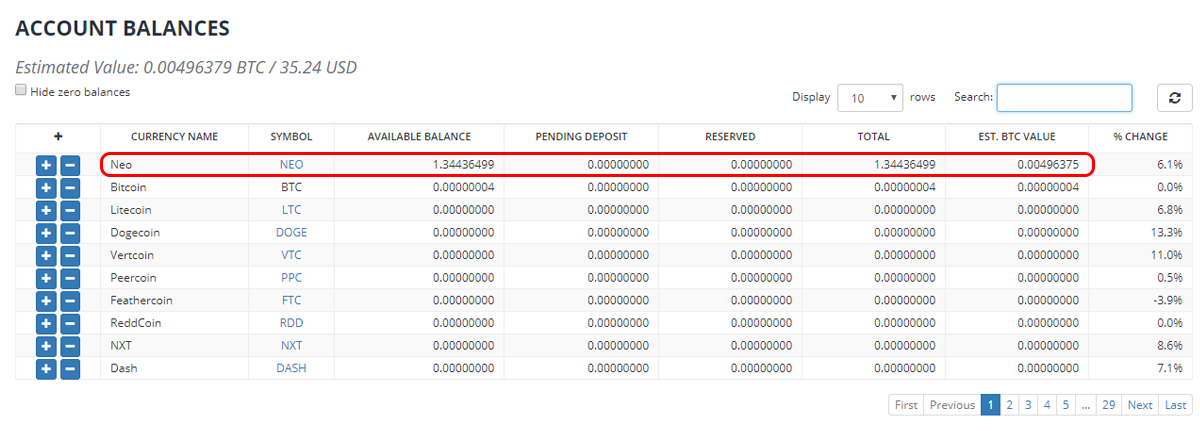Open the NEO symbol link
This screenshot has width=1200, height=431.
[291, 164]
